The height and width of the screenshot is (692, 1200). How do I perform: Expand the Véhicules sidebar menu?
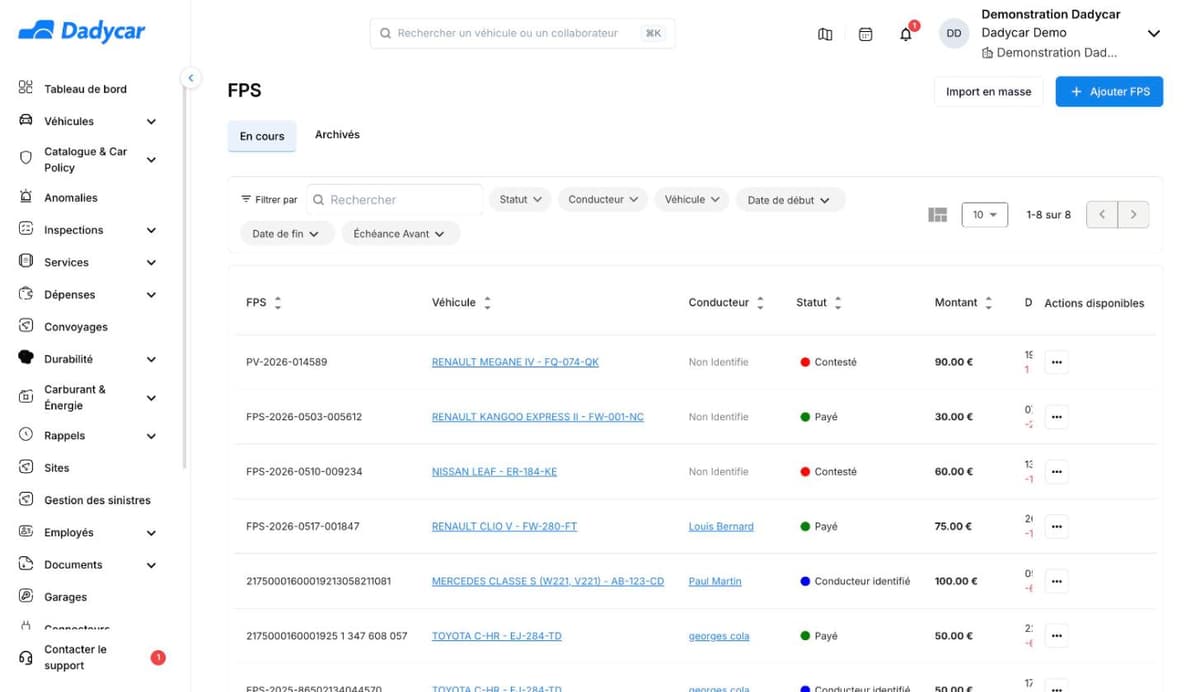coord(151,121)
